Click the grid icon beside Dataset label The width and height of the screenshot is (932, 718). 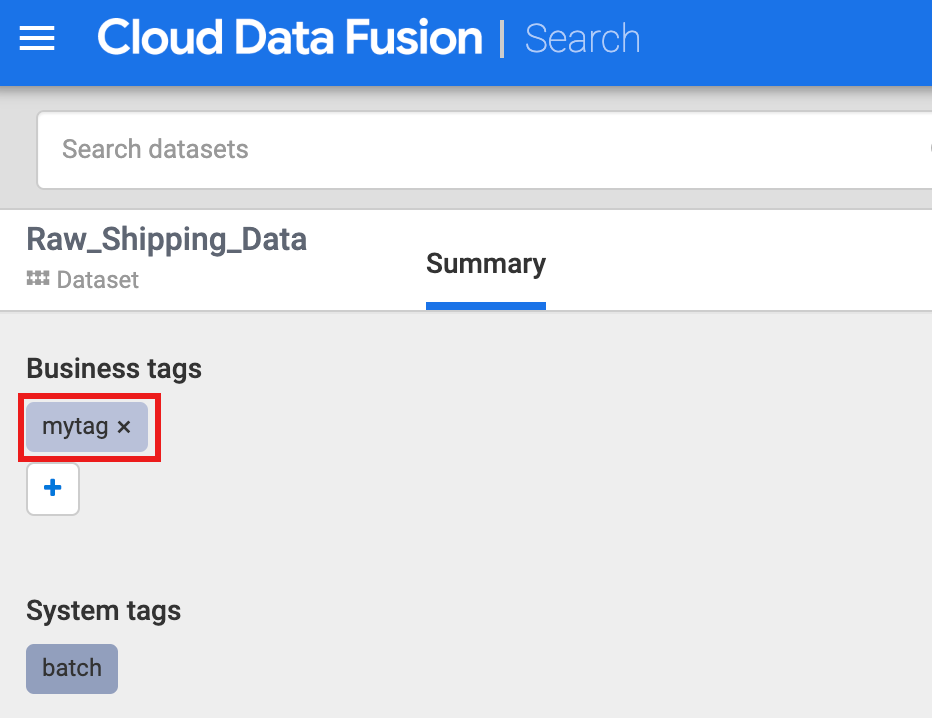(38, 279)
